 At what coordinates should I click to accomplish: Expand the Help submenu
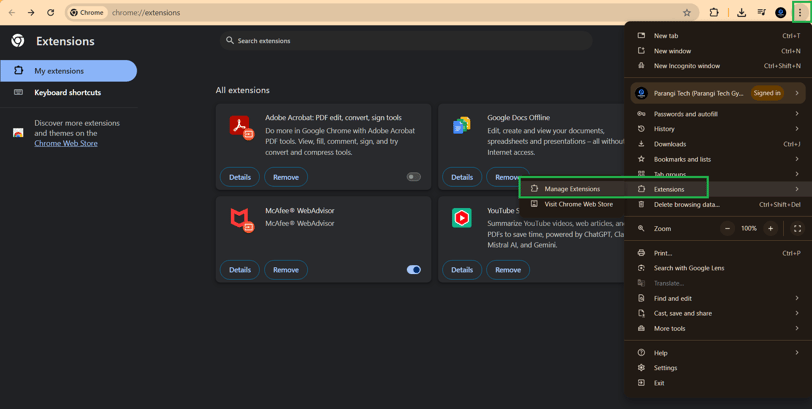click(797, 353)
